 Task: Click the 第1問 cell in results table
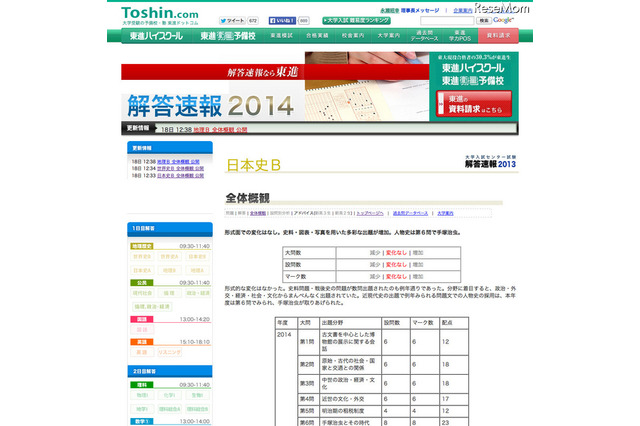[x=307, y=342]
